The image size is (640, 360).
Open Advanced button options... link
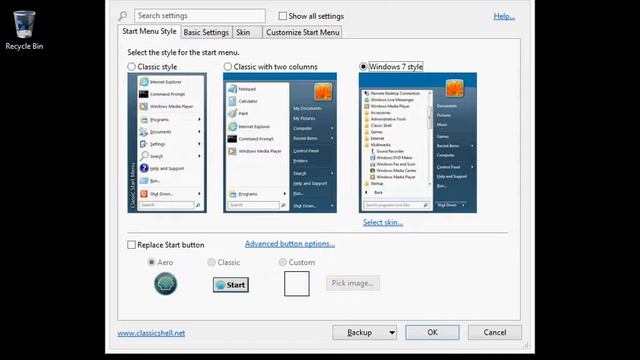290,244
